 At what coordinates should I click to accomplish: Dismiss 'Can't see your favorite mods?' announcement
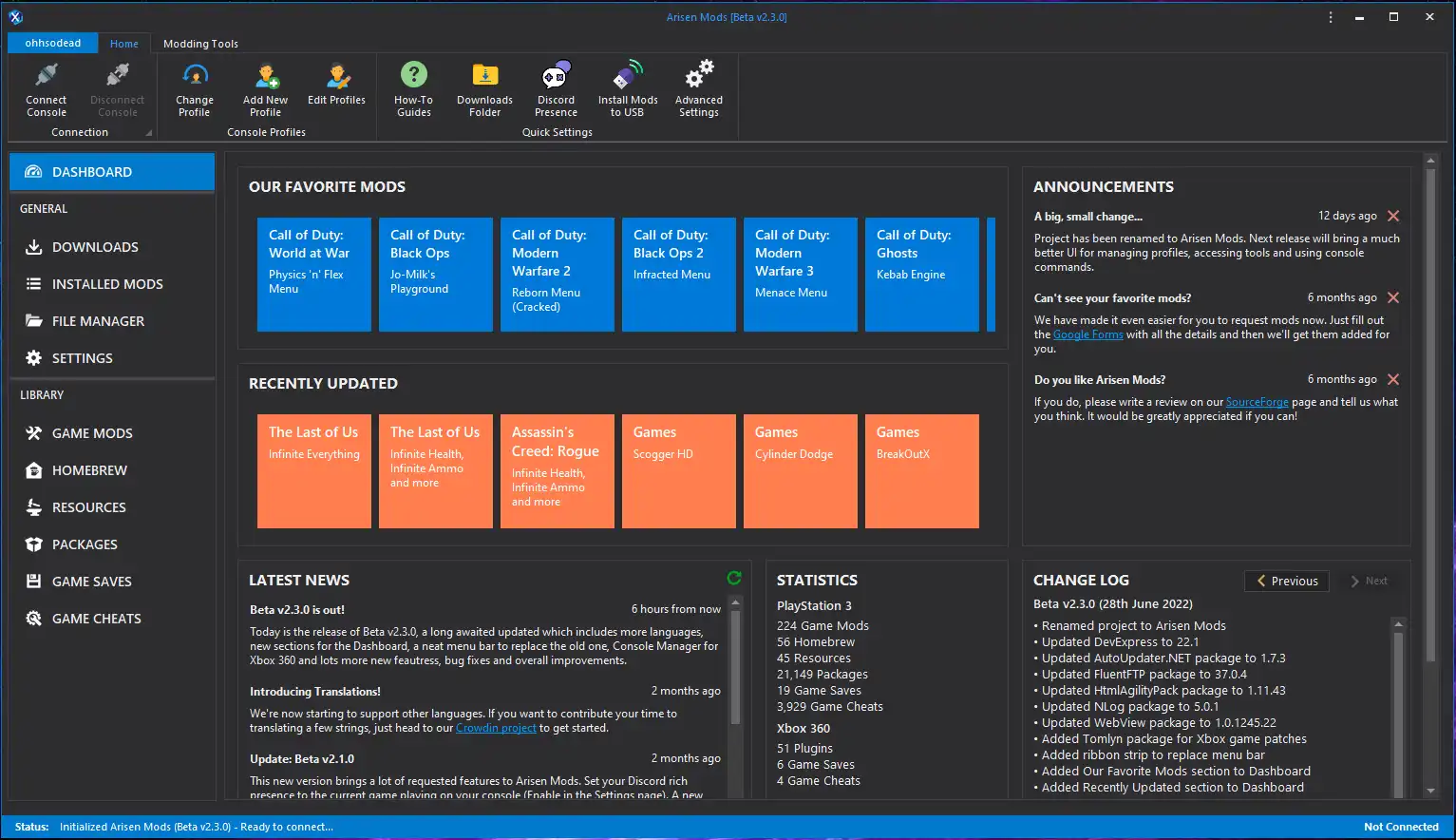coord(1393,297)
